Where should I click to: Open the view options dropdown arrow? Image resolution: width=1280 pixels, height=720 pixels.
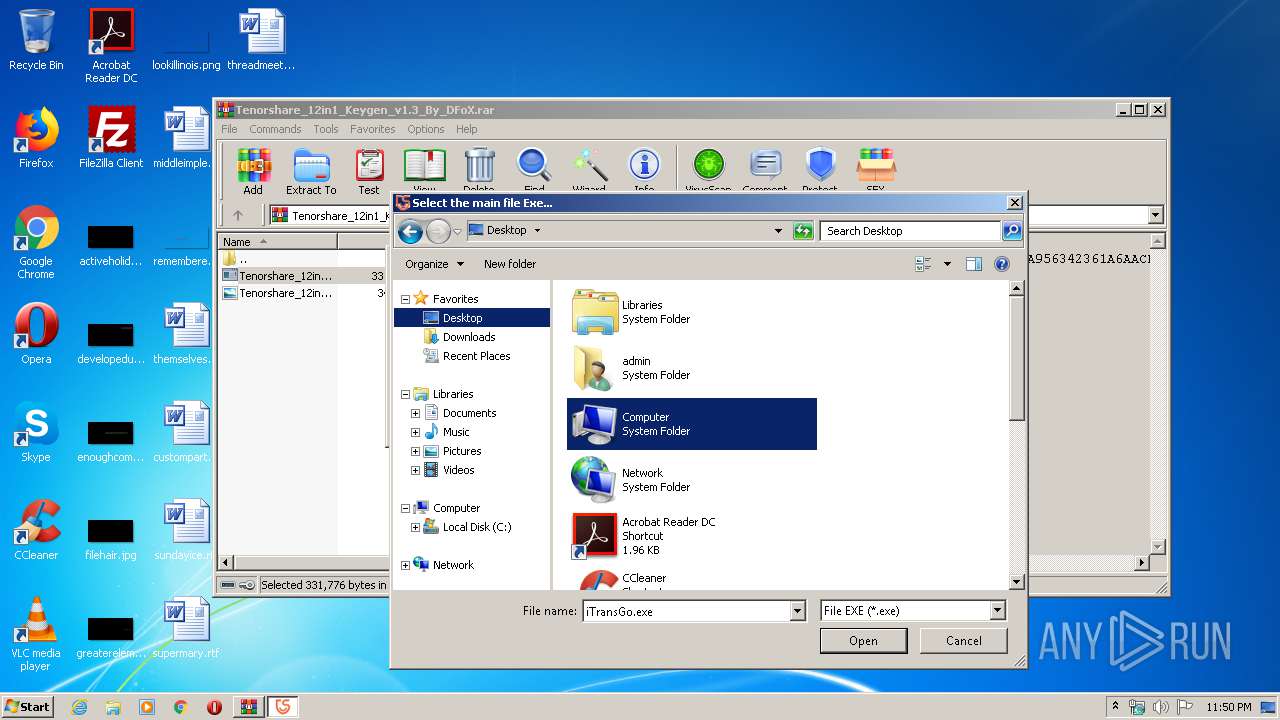tap(947, 264)
